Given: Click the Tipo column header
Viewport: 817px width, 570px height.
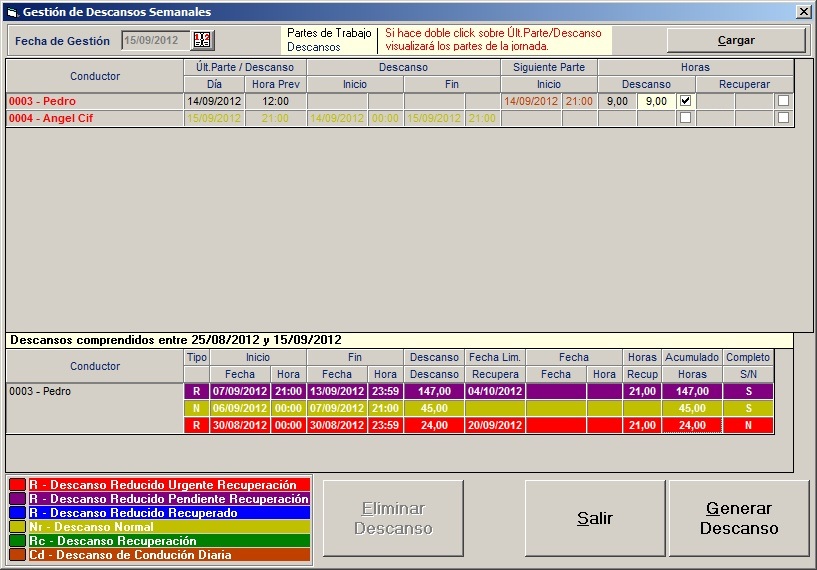Looking at the screenshot, I should tap(196, 357).
